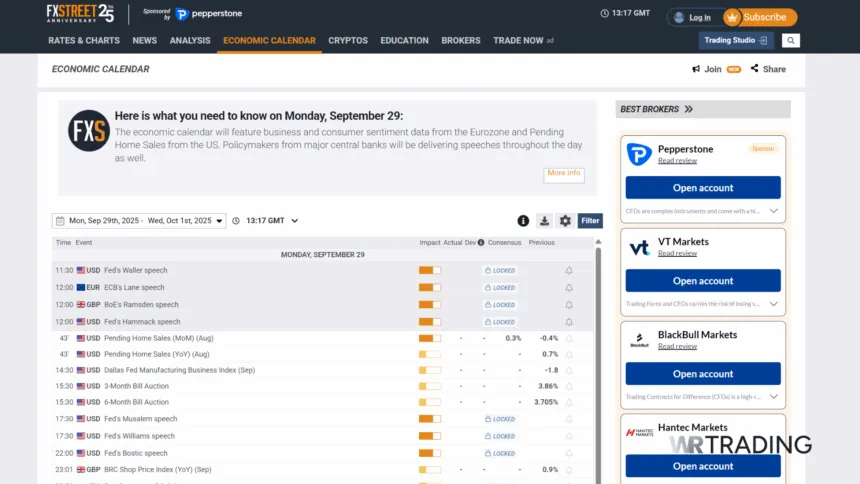860x484 pixels.
Task: Click the US flag on Pending Home Sales (MoM)
Action: pyautogui.click(x=81, y=339)
